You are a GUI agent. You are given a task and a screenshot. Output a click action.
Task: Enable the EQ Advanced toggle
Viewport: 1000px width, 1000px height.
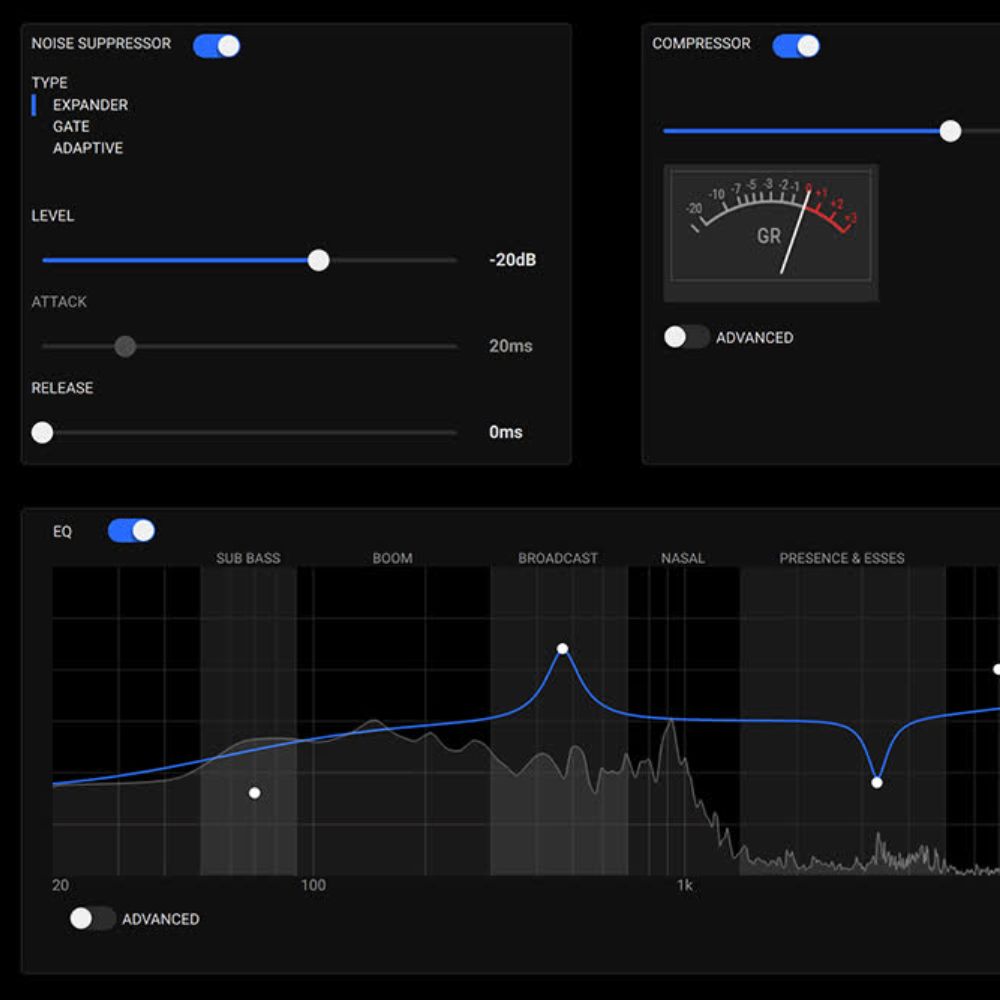[92, 918]
